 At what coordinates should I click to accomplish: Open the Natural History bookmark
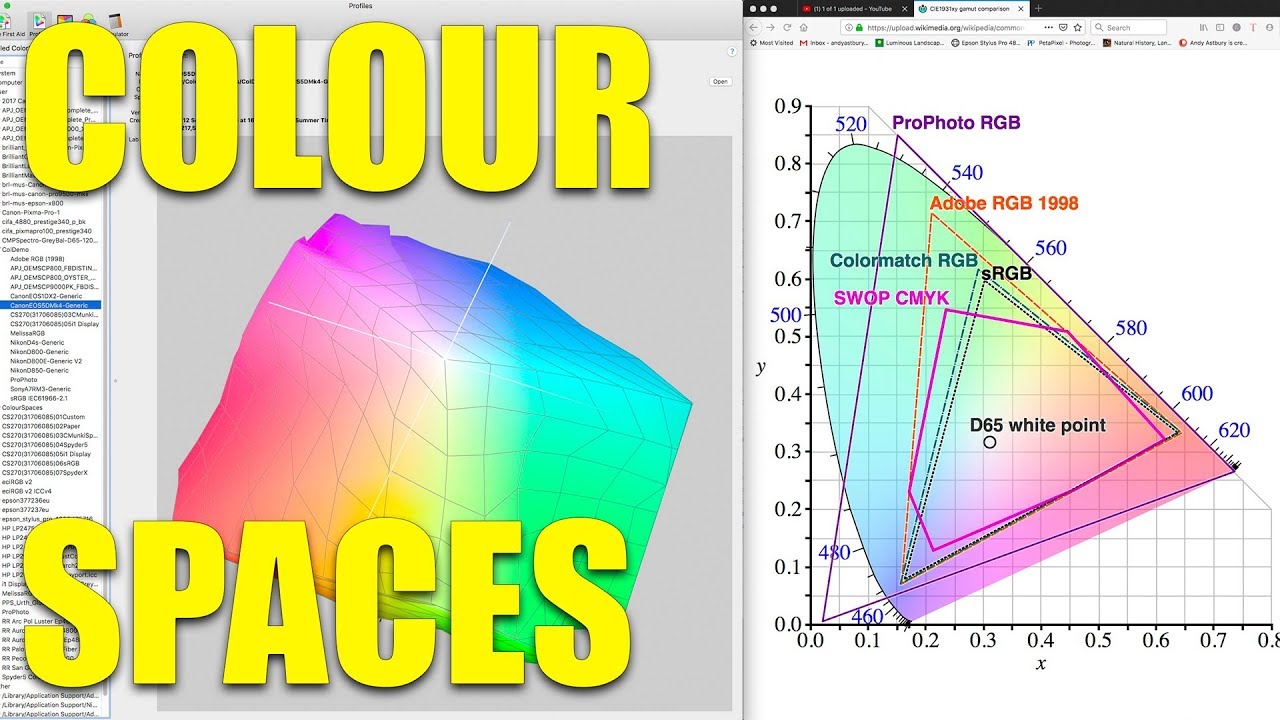1137,43
